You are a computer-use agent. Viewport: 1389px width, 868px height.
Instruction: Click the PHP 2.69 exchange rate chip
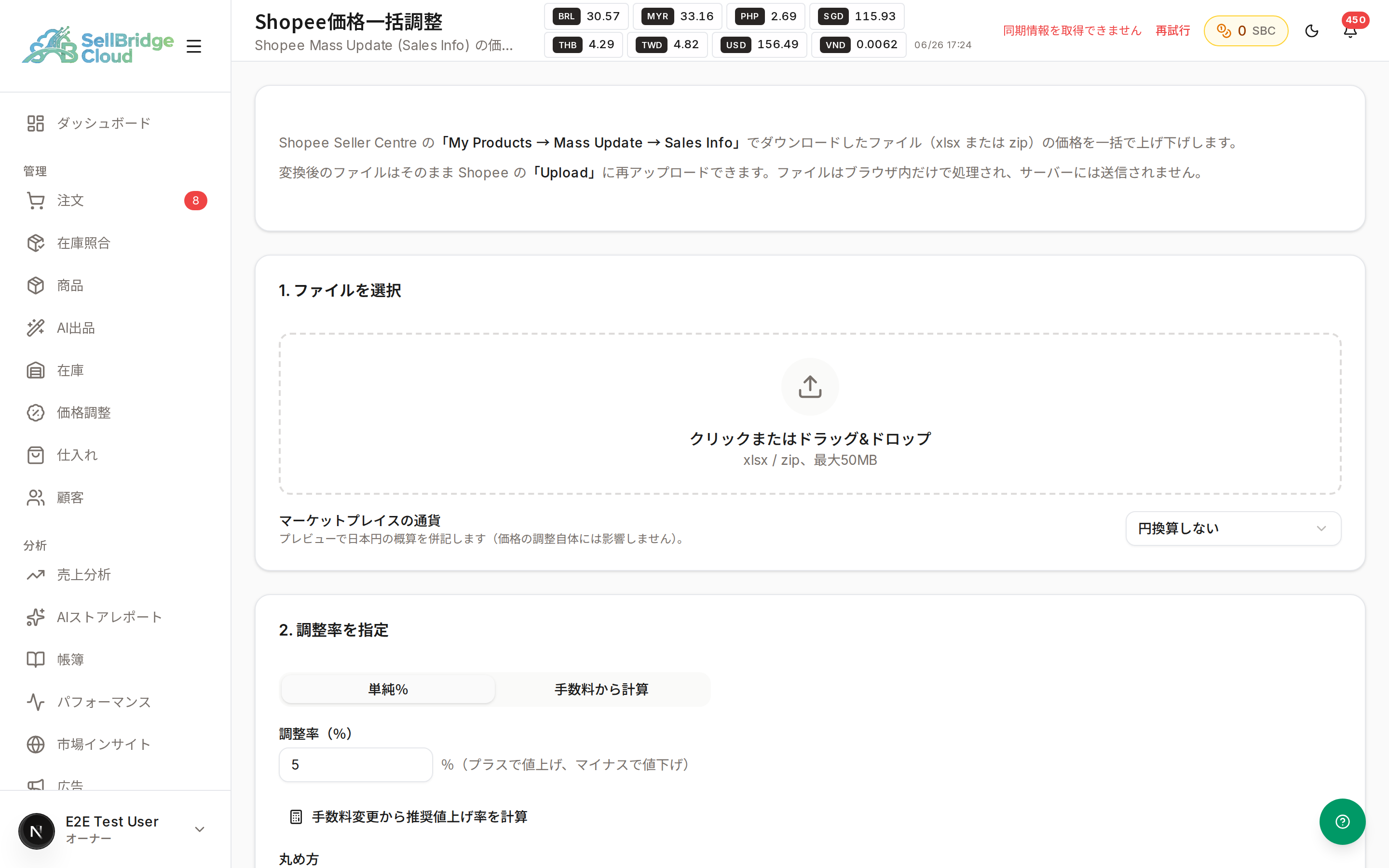point(766,17)
